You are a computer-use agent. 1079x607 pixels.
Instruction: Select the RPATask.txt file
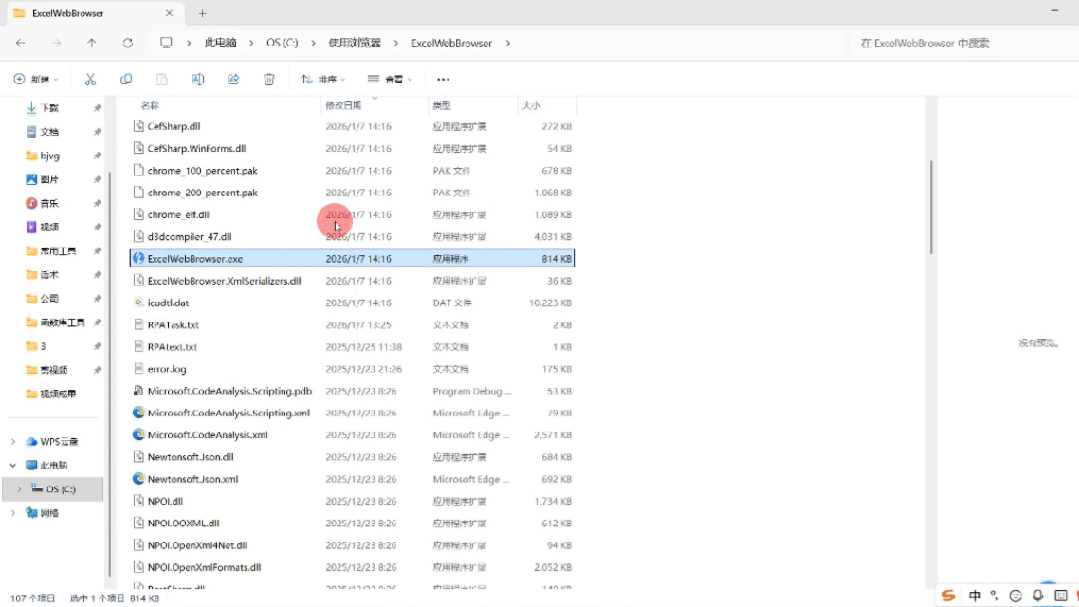tap(173, 324)
